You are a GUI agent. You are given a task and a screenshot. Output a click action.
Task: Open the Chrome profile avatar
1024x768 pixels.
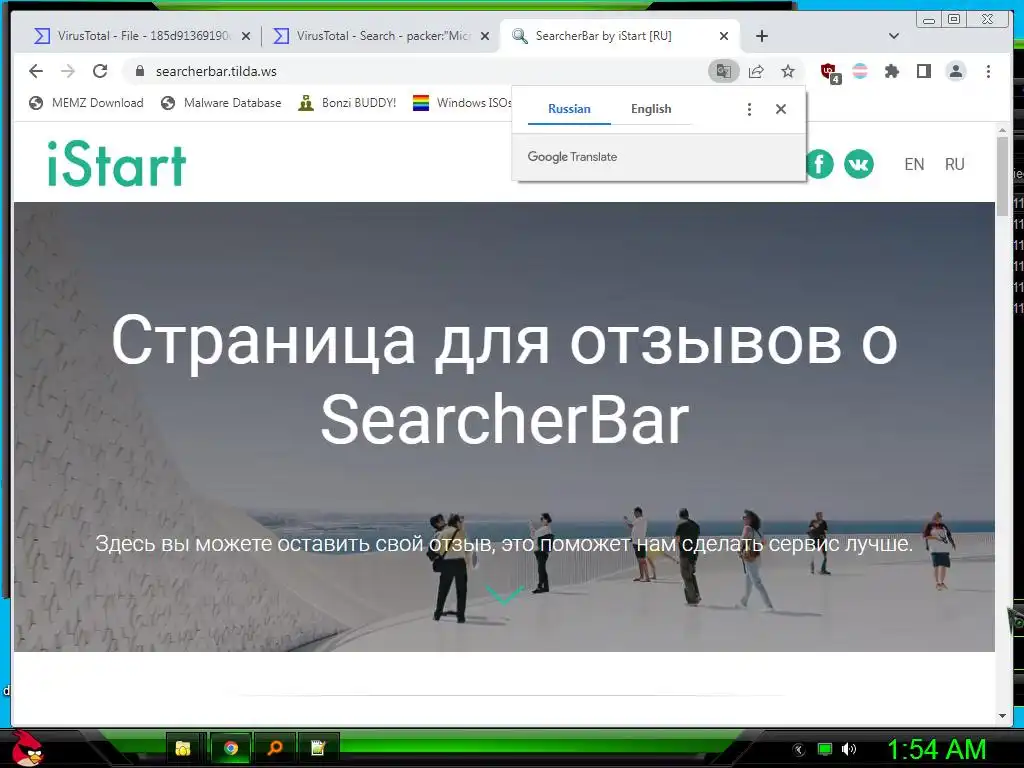click(x=956, y=71)
